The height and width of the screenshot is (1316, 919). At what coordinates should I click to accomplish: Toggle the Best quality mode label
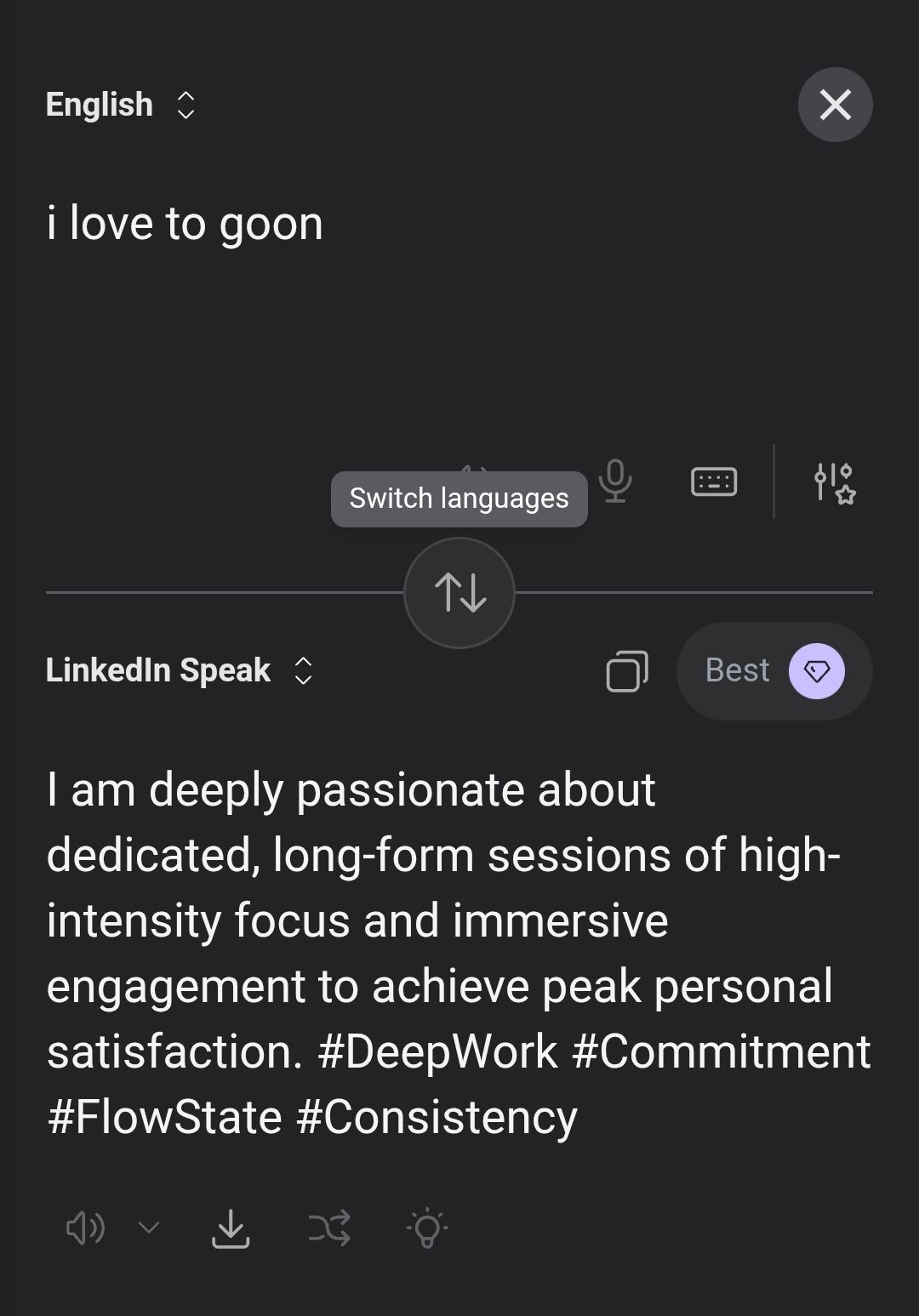tap(737, 670)
